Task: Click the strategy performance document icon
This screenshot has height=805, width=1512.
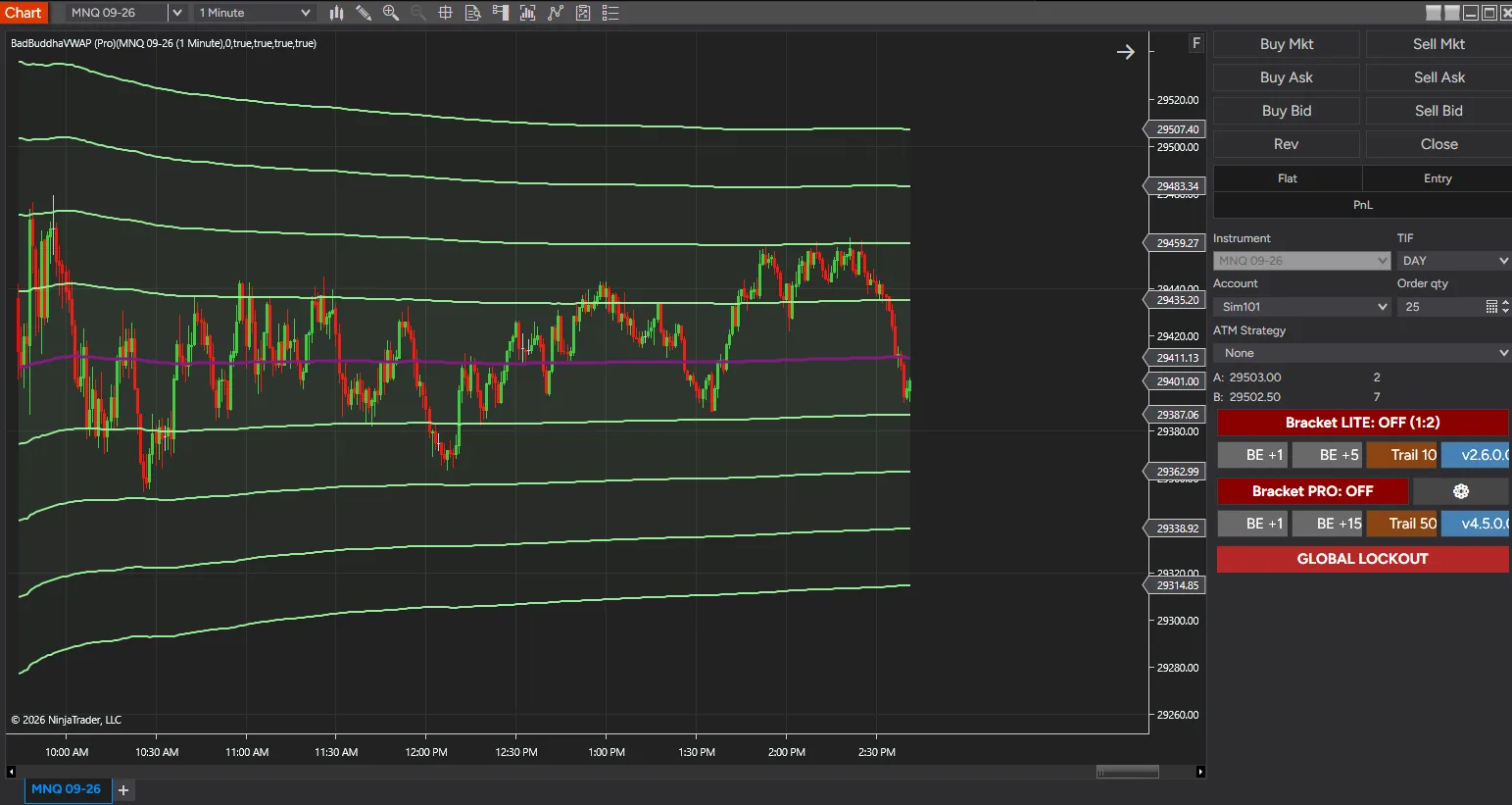Action: (x=583, y=13)
